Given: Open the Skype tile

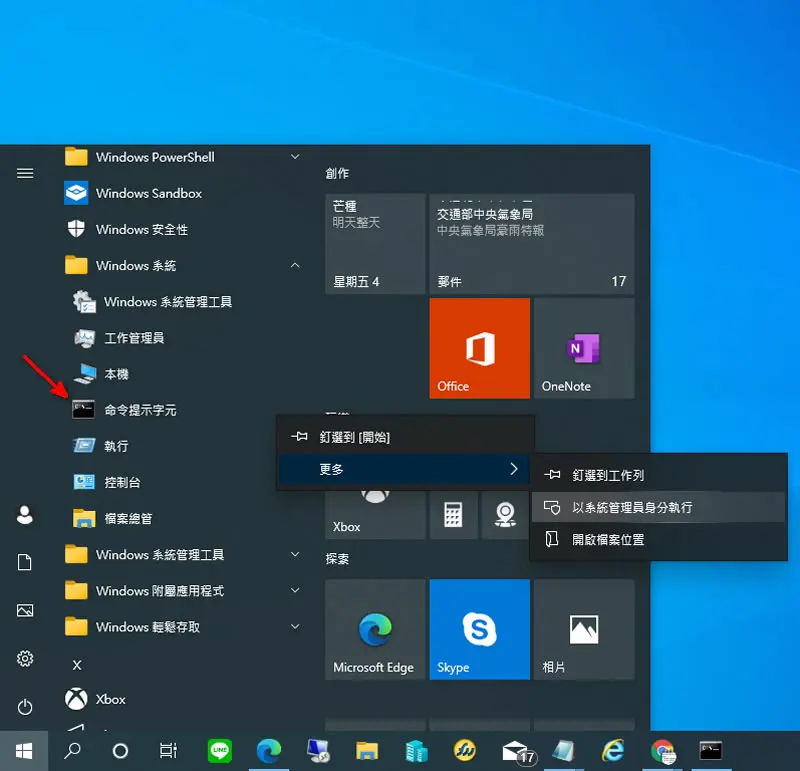Looking at the screenshot, I should pyautogui.click(x=479, y=629).
